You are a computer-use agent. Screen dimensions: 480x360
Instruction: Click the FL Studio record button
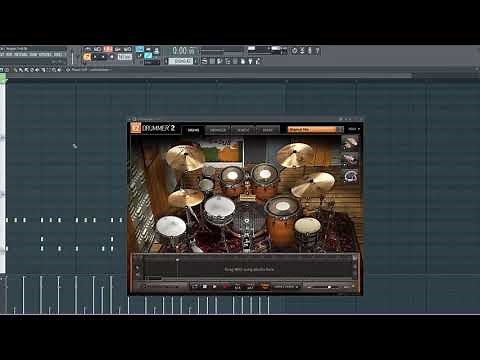point(112,57)
